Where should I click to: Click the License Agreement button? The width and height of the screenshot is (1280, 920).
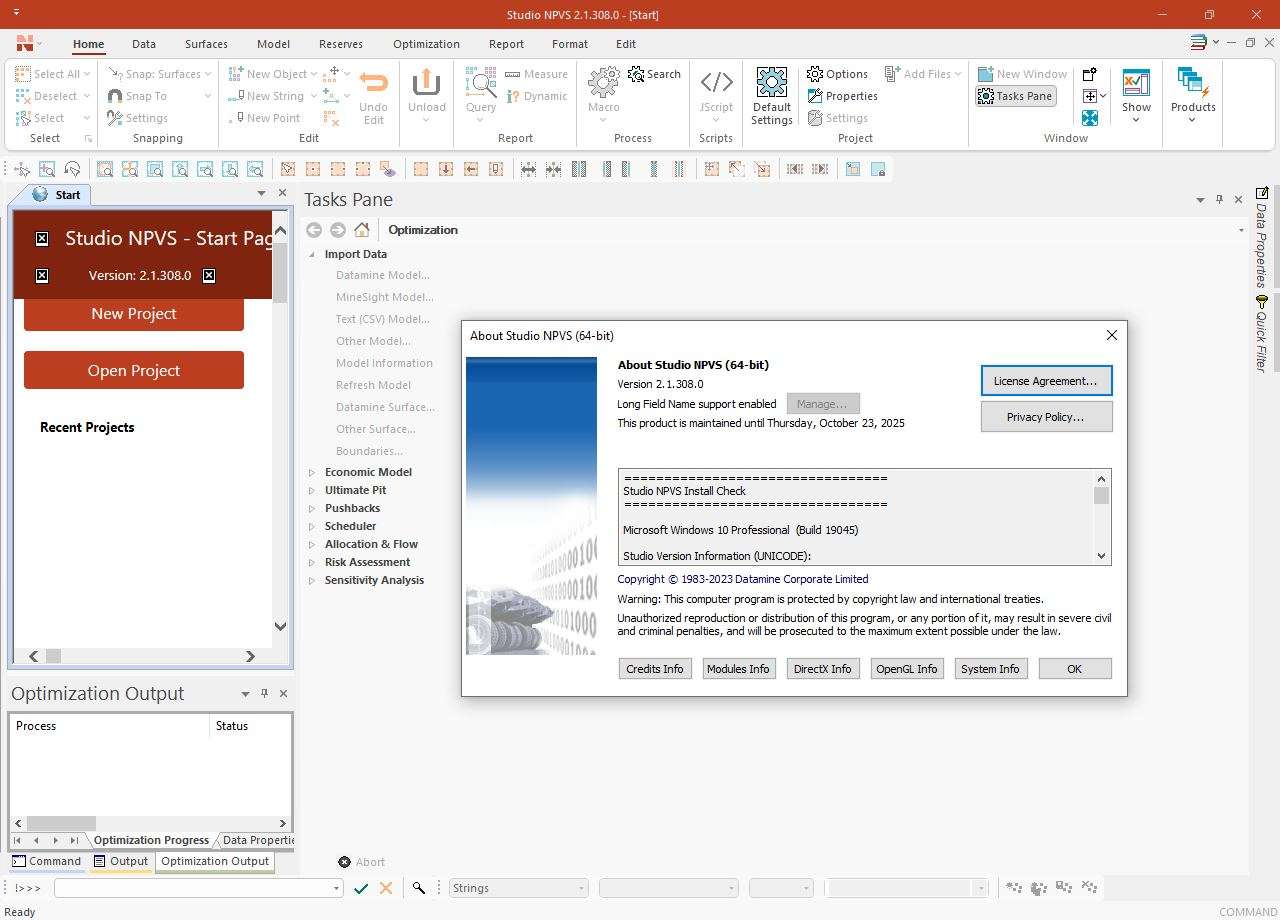coord(1046,381)
